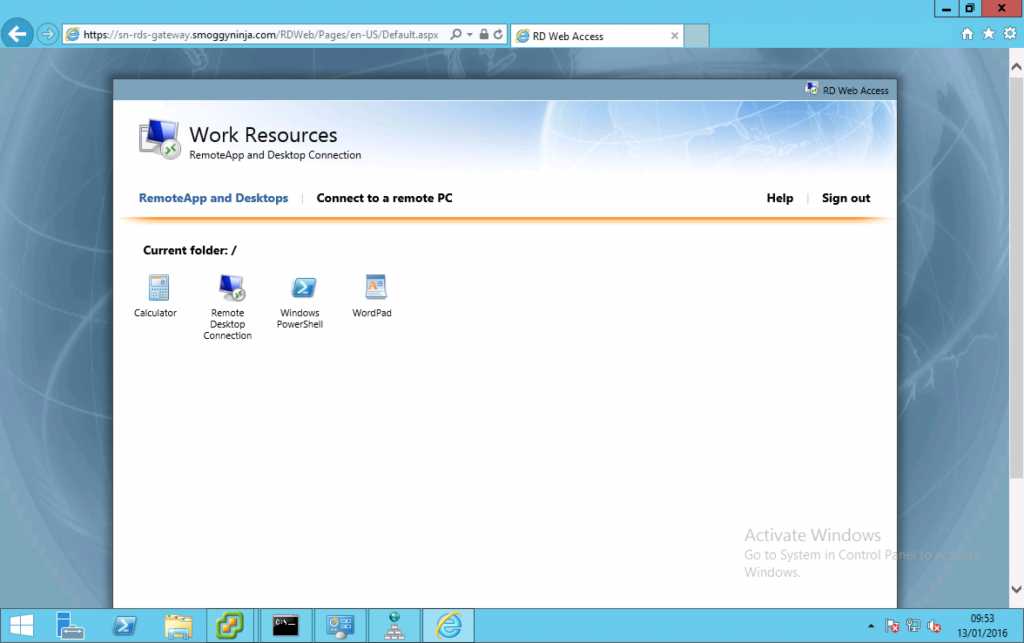Click the muted speaker tray icon
Viewport: 1024px width, 643px height.
tap(934, 626)
